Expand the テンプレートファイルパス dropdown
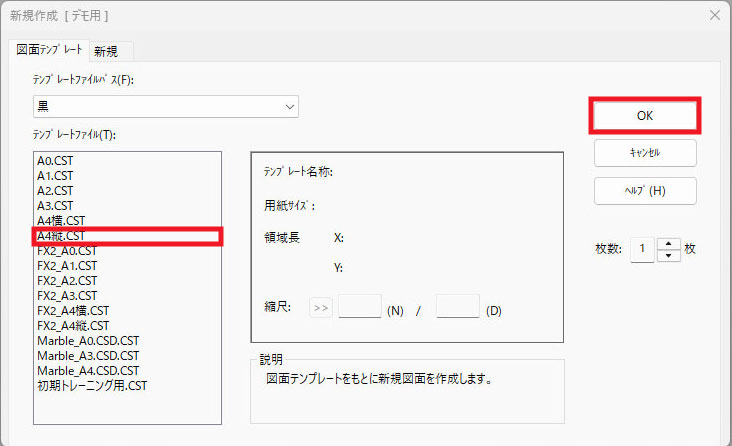This screenshot has width=732, height=446. coord(289,106)
